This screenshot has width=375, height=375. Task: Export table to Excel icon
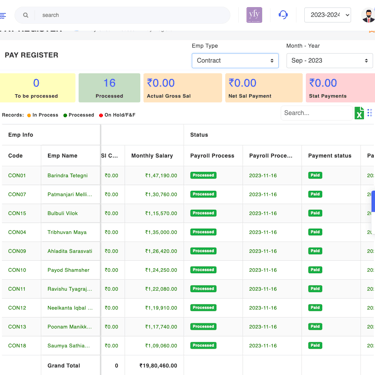[x=359, y=113]
